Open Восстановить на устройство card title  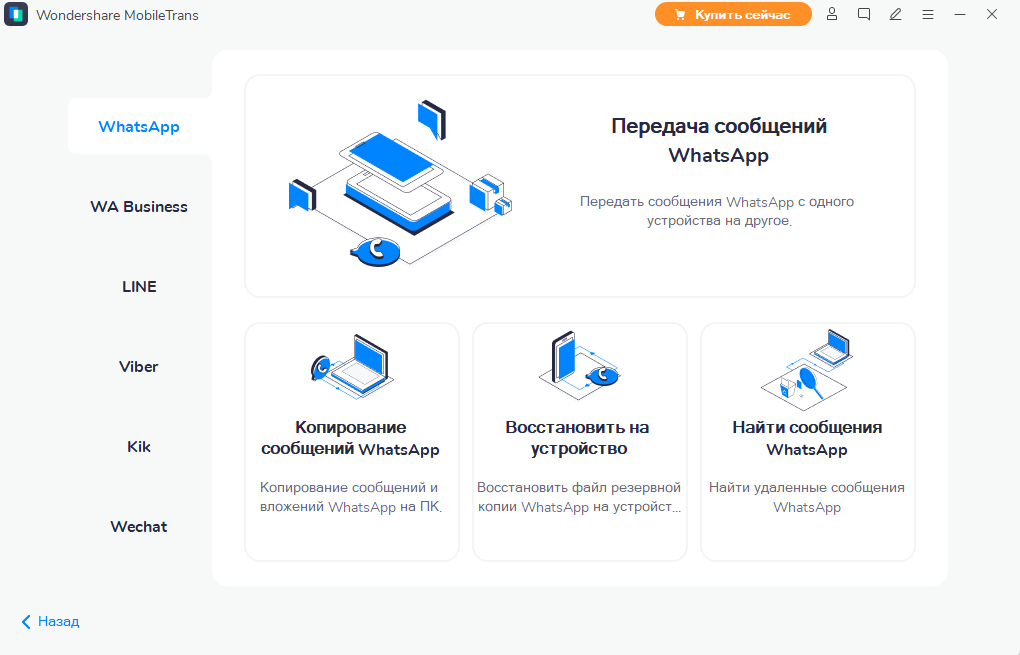[x=578, y=438]
